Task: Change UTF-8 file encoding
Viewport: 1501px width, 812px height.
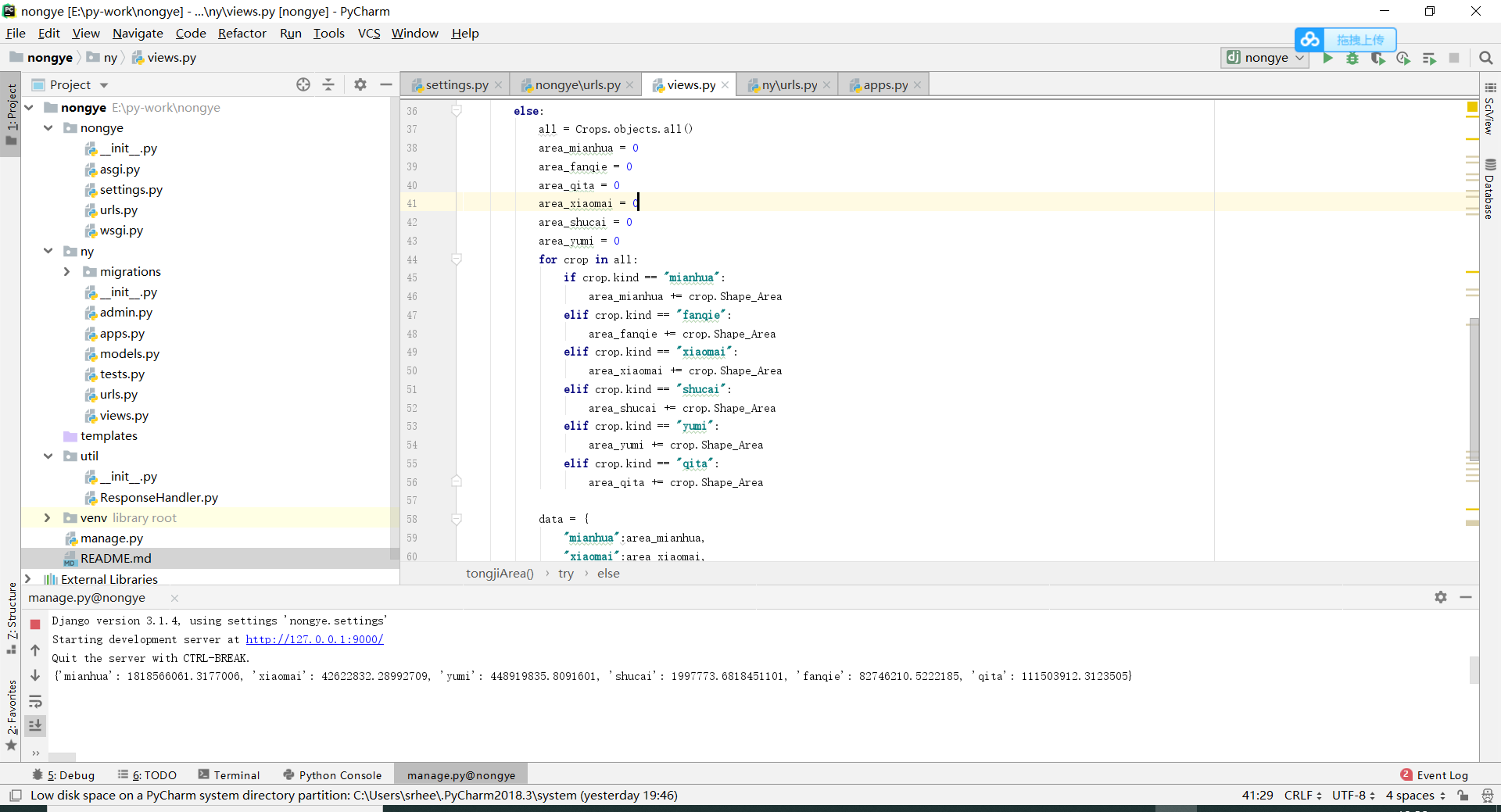Action: tap(1353, 796)
